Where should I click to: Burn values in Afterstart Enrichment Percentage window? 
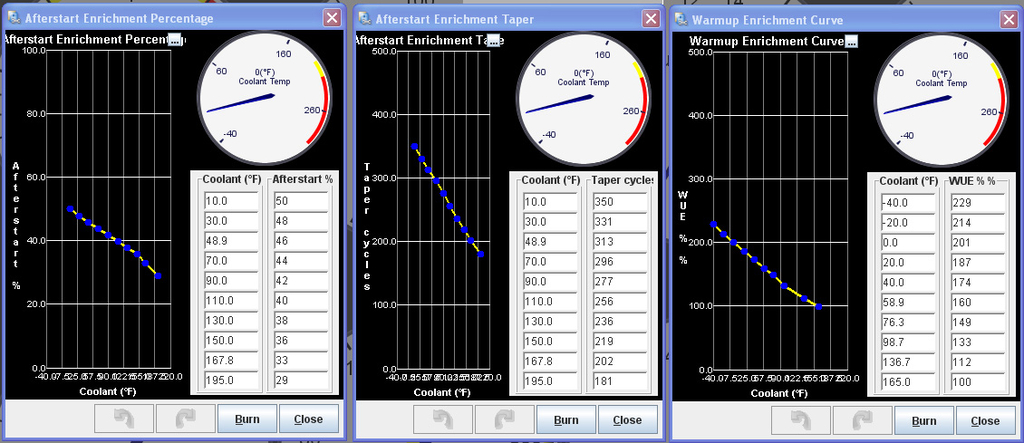(x=248, y=419)
